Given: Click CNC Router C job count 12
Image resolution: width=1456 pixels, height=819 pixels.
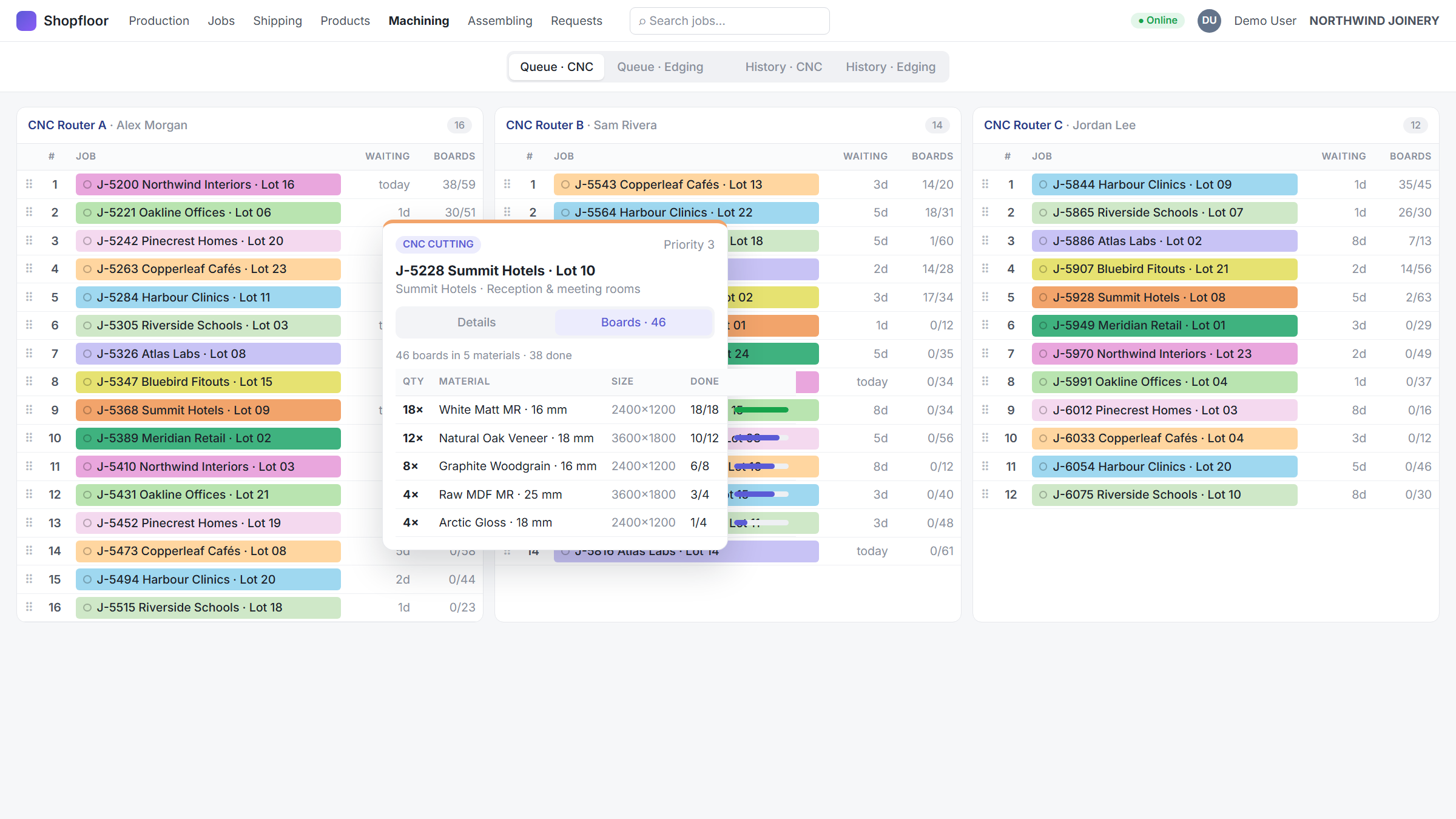Looking at the screenshot, I should 1415,125.
